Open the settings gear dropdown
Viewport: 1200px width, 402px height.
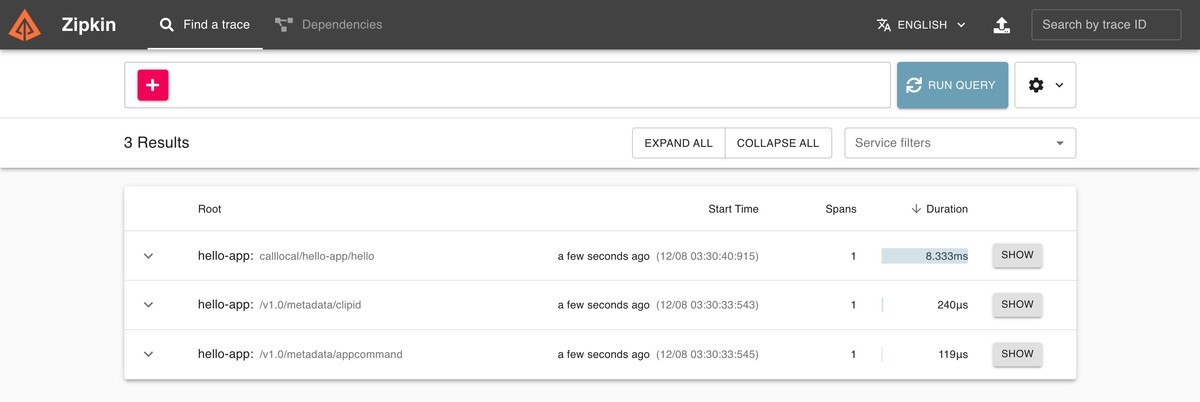tap(1045, 85)
